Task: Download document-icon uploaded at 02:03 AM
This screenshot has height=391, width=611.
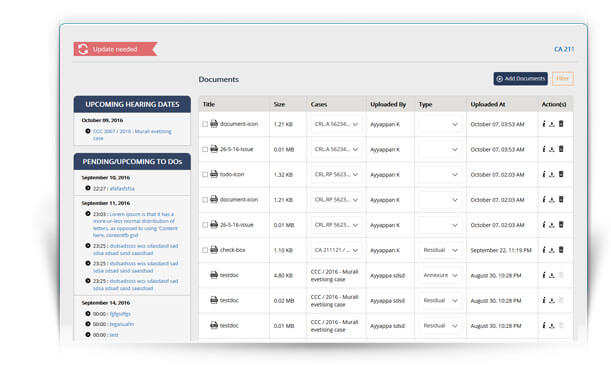Action: point(552,200)
